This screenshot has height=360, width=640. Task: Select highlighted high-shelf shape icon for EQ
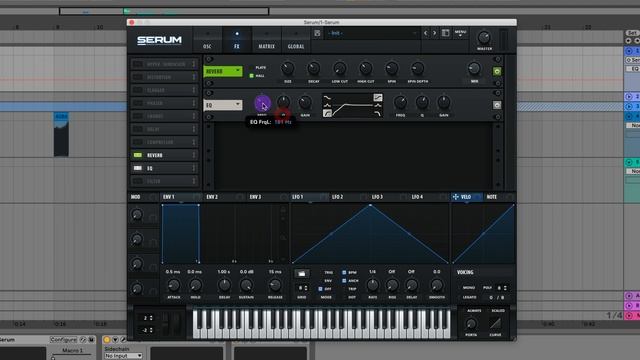[x=378, y=98]
